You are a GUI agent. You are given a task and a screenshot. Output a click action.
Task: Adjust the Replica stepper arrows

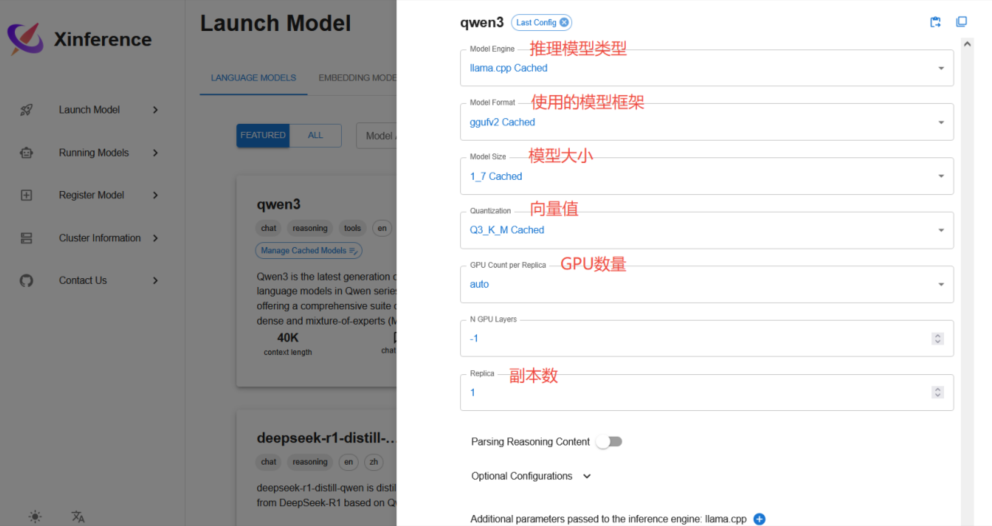click(x=938, y=392)
